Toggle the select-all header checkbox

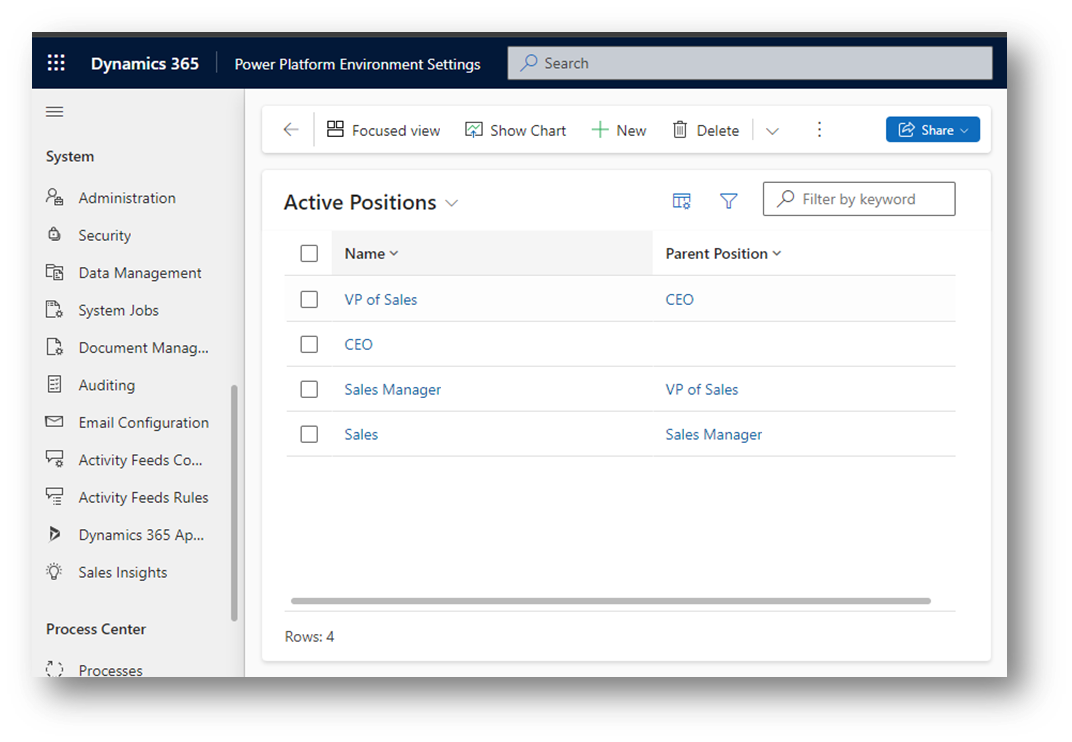pos(309,253)
